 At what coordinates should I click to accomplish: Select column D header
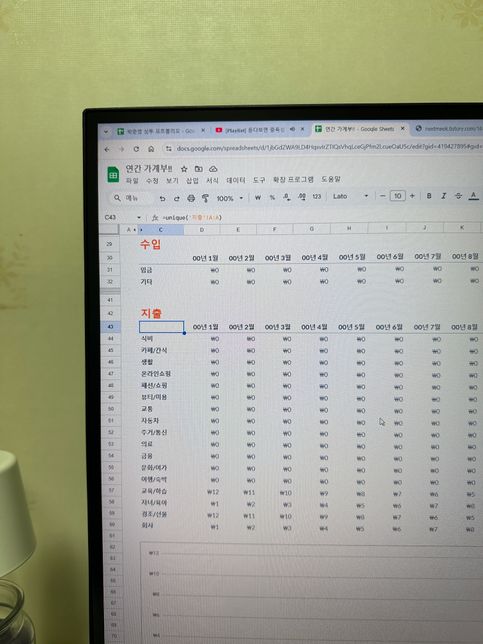[202, 230]
